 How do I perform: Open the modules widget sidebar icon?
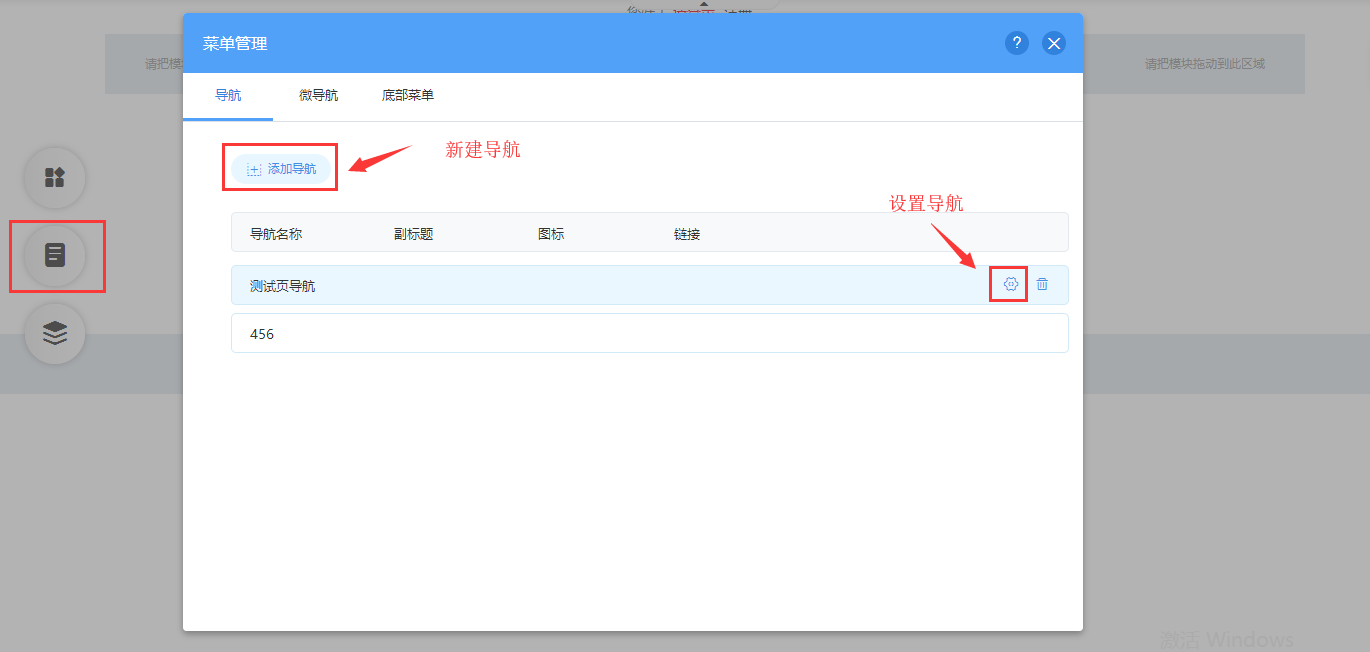55,178
